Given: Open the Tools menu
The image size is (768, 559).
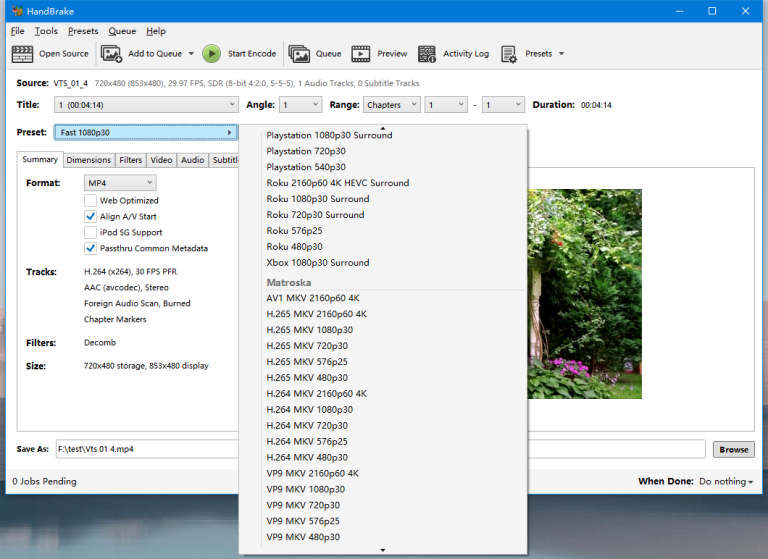Looking at the screenshot, I should [x=46, y=31].
